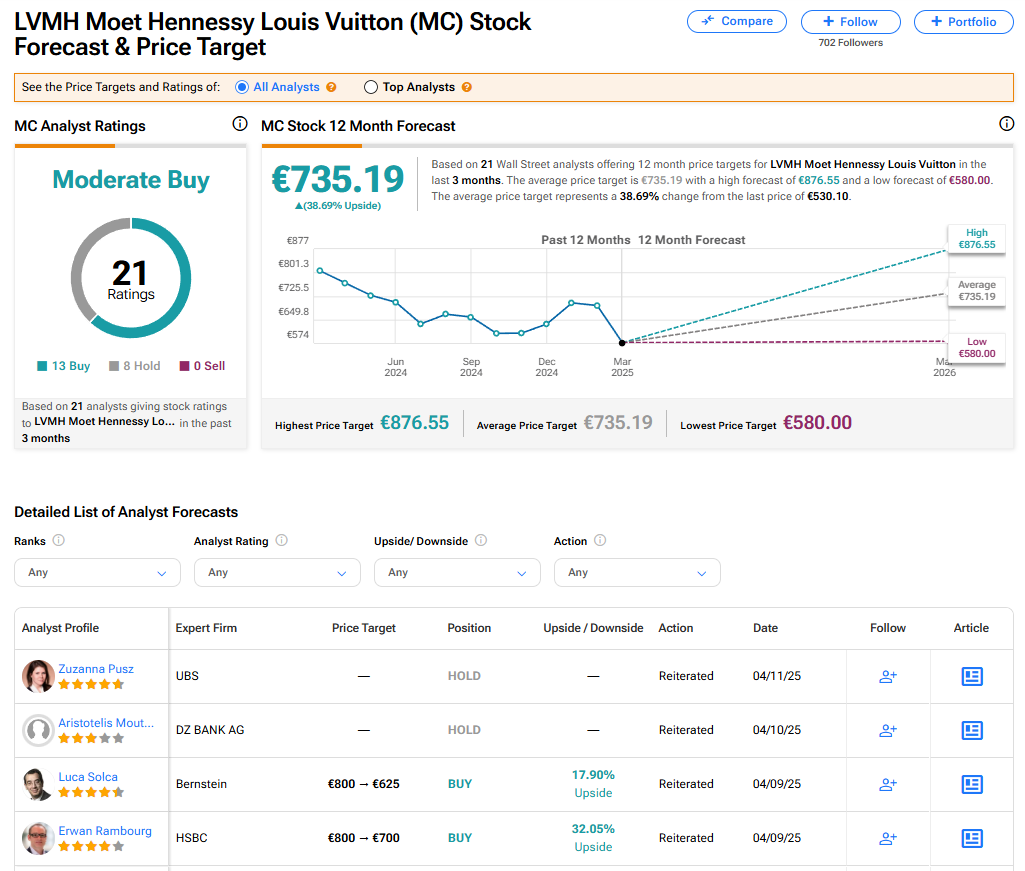This screenshot has height=871, width=1025.
Task: Click the Date column header
Action: point(765,628)
